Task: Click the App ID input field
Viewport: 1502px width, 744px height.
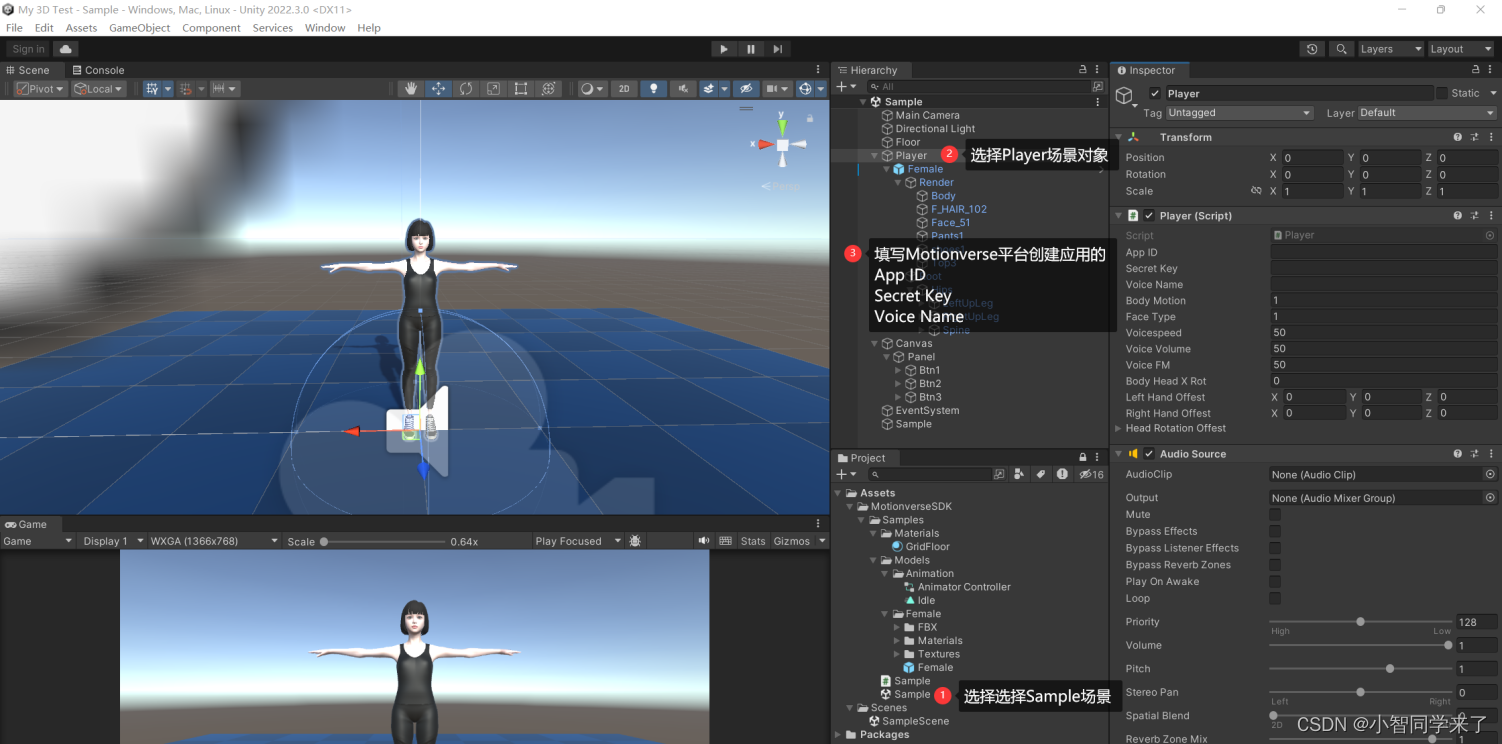Action: click(1383, 252)
